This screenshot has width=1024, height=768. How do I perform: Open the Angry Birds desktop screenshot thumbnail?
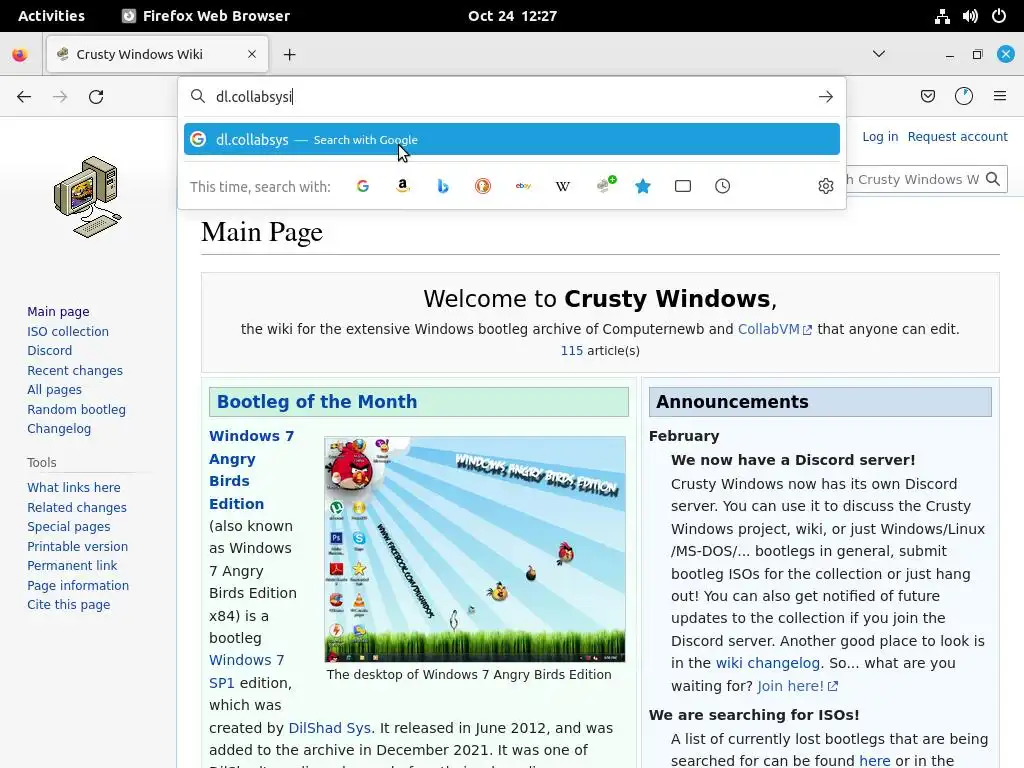pos(475,549)
